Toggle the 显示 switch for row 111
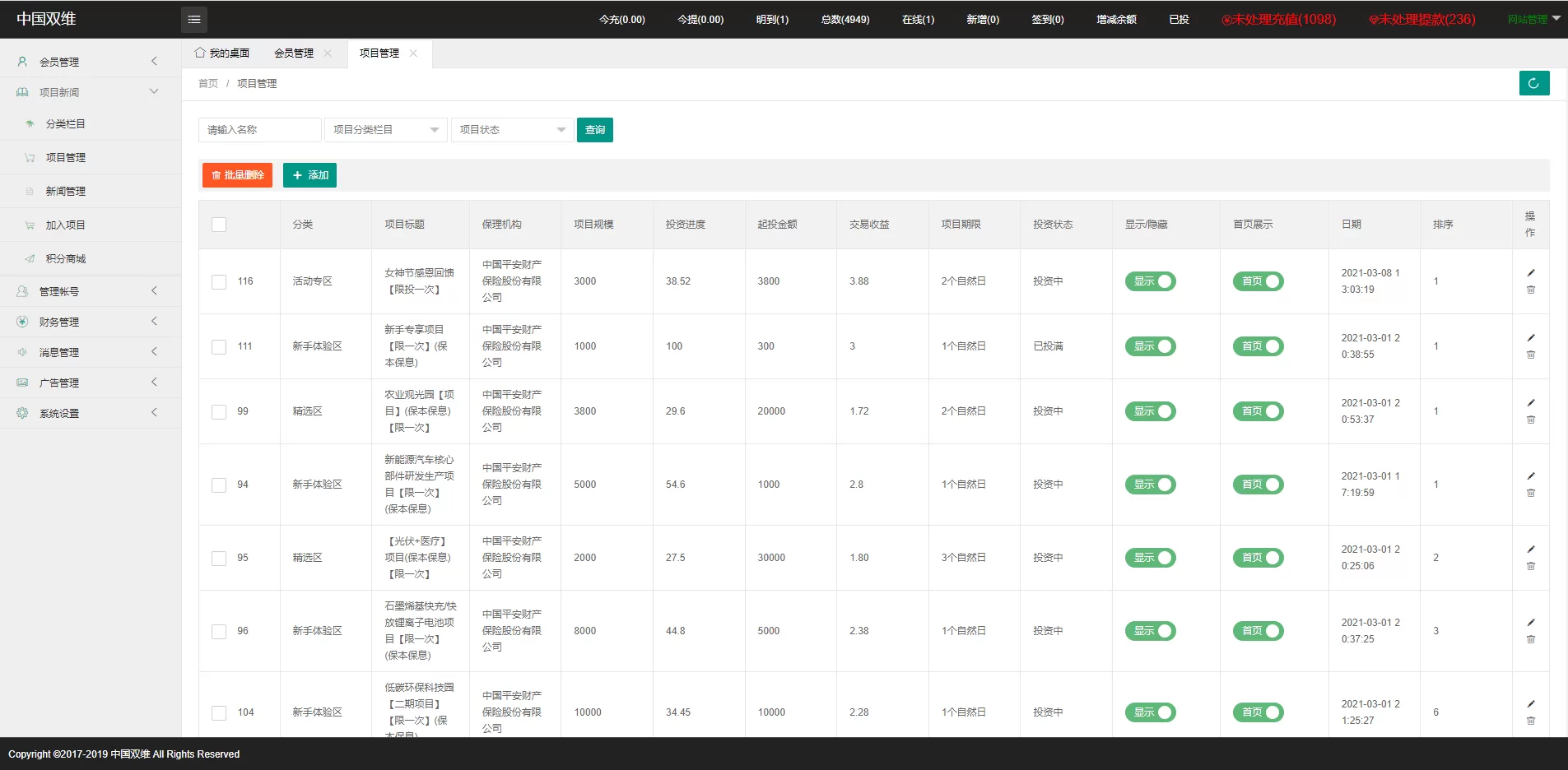1568x770 pixels. (1150, 346)
